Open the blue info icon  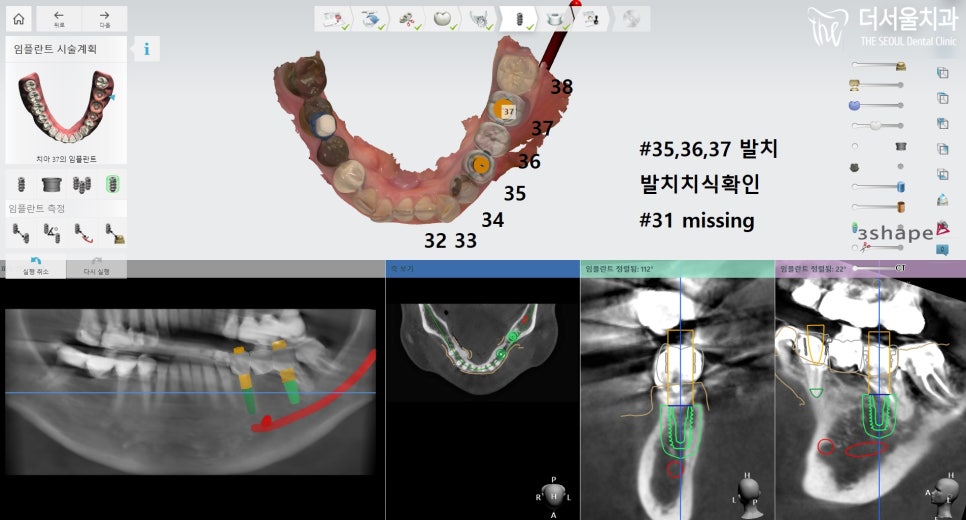coord(147,49)
